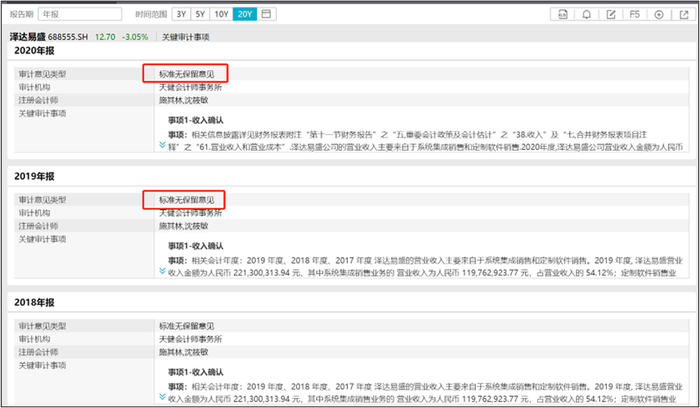
Task: Click the 泽达易盛 688555.SH stock name
Action: (x=49, y=37)
